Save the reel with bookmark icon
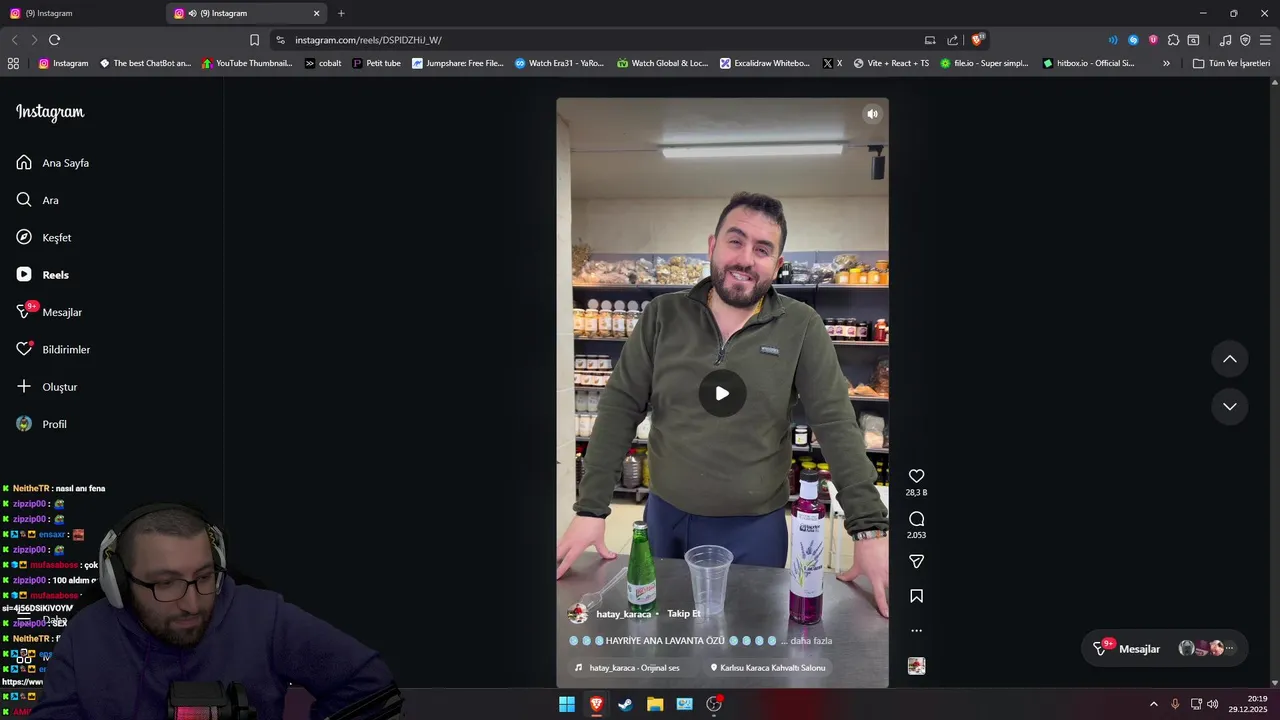Screen dimensions: 1280x720 (x=916, y=596)
